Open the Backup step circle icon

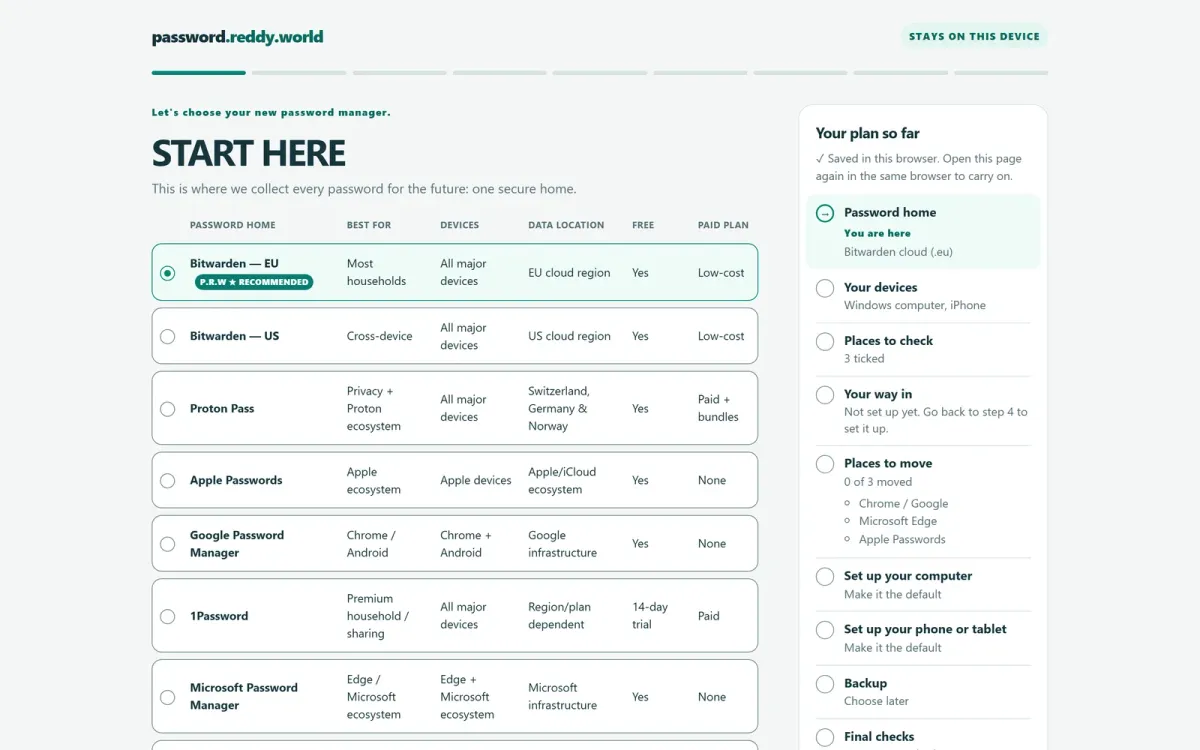825,684
